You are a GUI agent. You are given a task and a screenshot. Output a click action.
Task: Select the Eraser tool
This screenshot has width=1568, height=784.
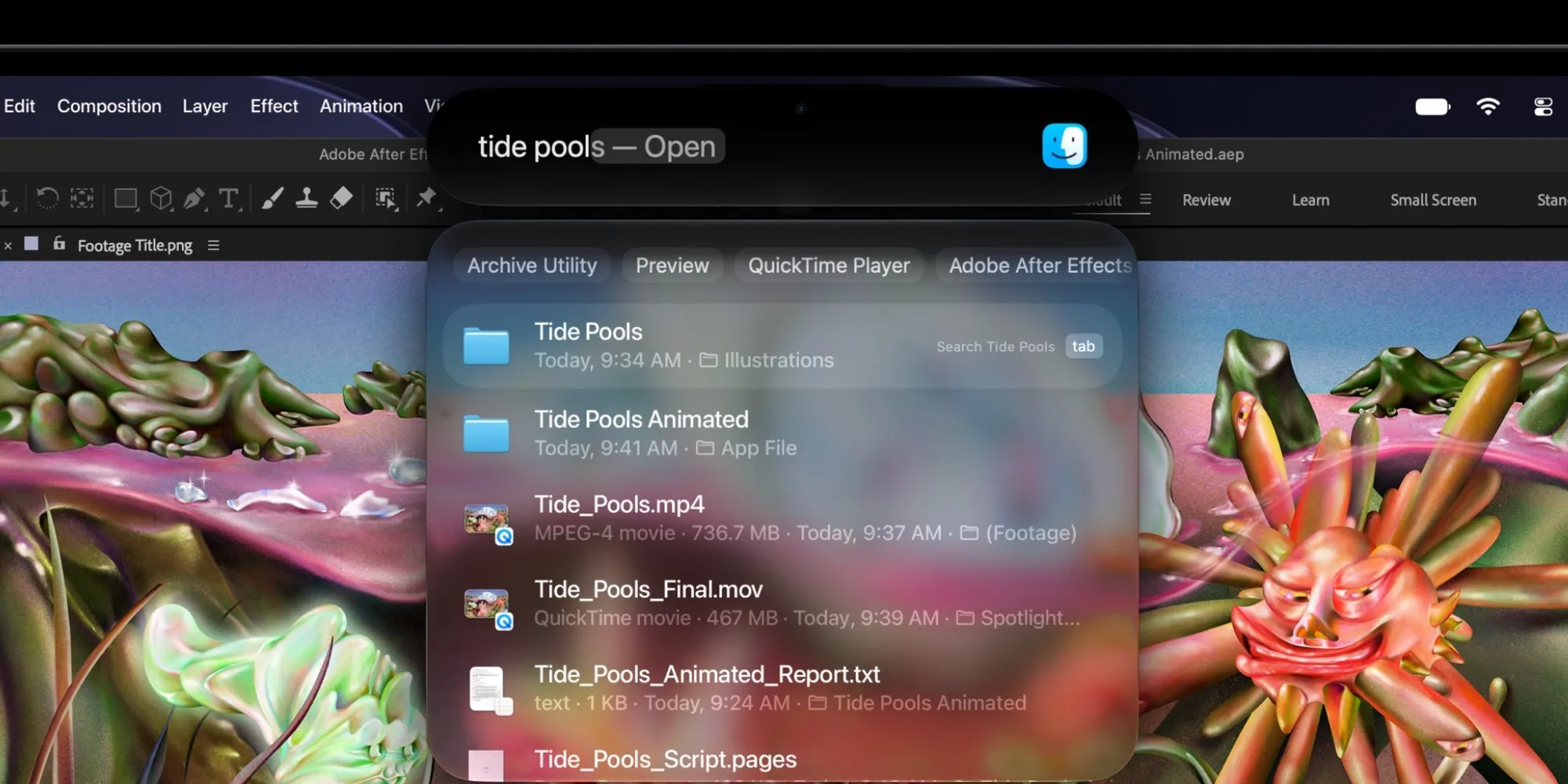341,198
